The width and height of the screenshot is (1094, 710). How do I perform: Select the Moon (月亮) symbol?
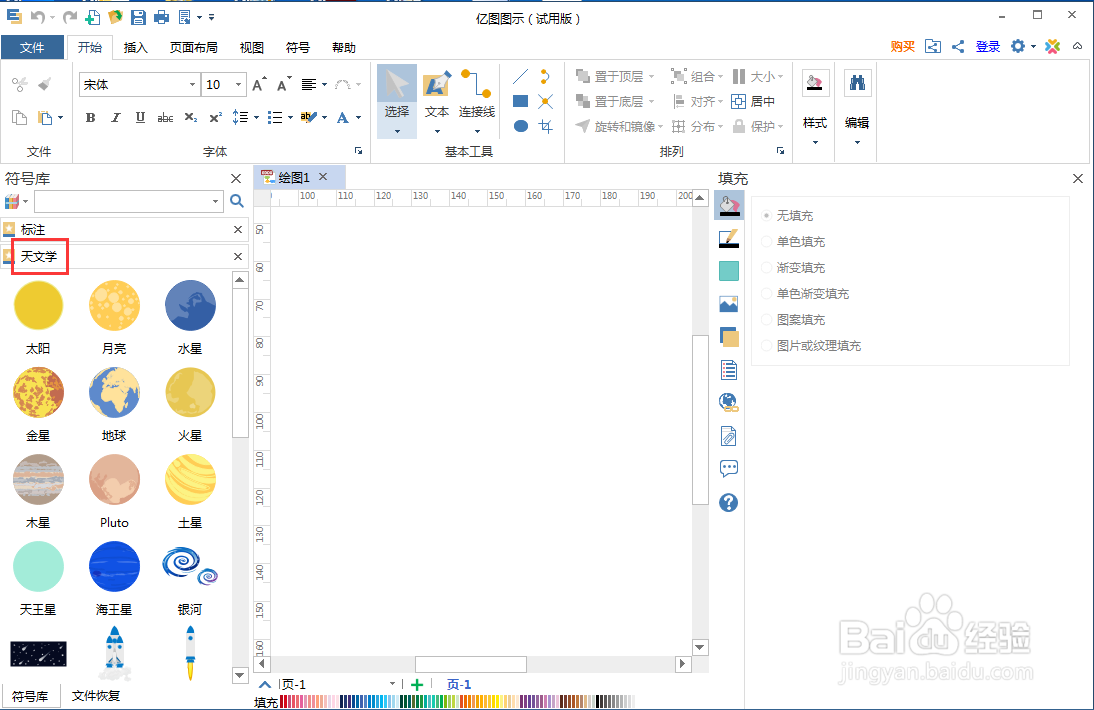(114, 305)
